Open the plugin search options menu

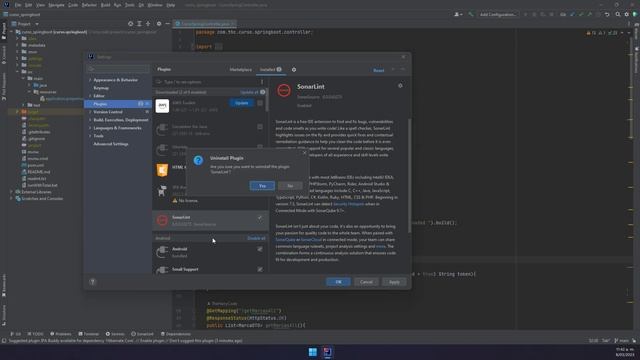[262, 82]
